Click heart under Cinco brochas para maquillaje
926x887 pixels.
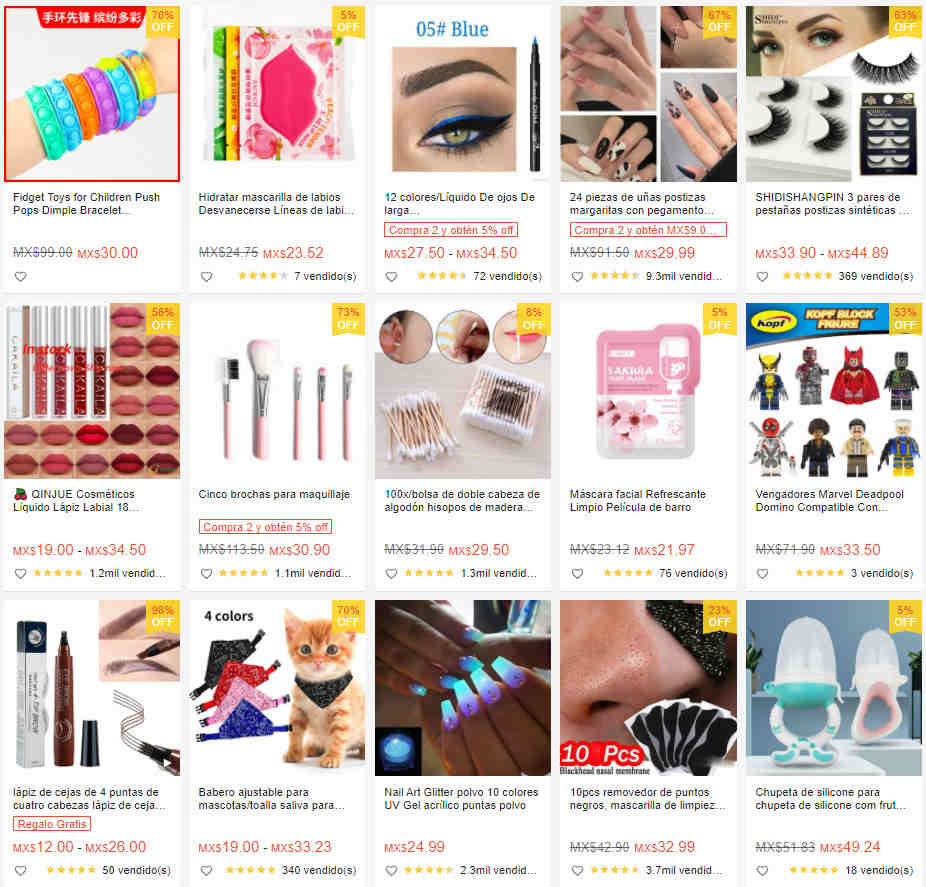click(x=206, y=573)
